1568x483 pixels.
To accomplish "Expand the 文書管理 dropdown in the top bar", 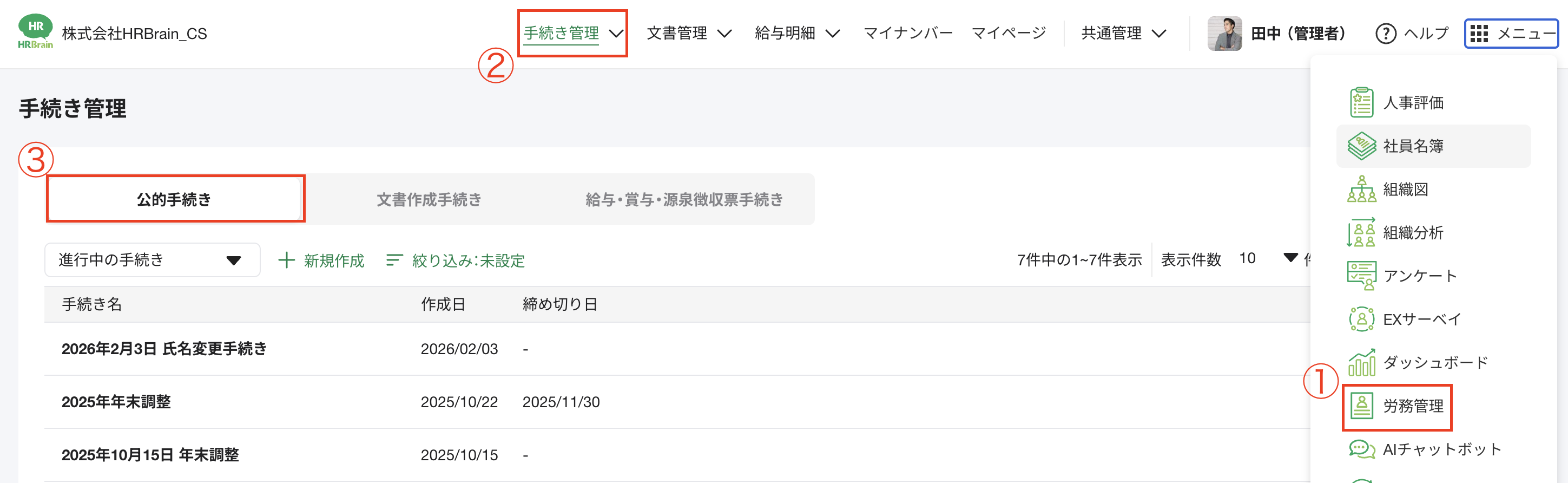I will point(691,33).
